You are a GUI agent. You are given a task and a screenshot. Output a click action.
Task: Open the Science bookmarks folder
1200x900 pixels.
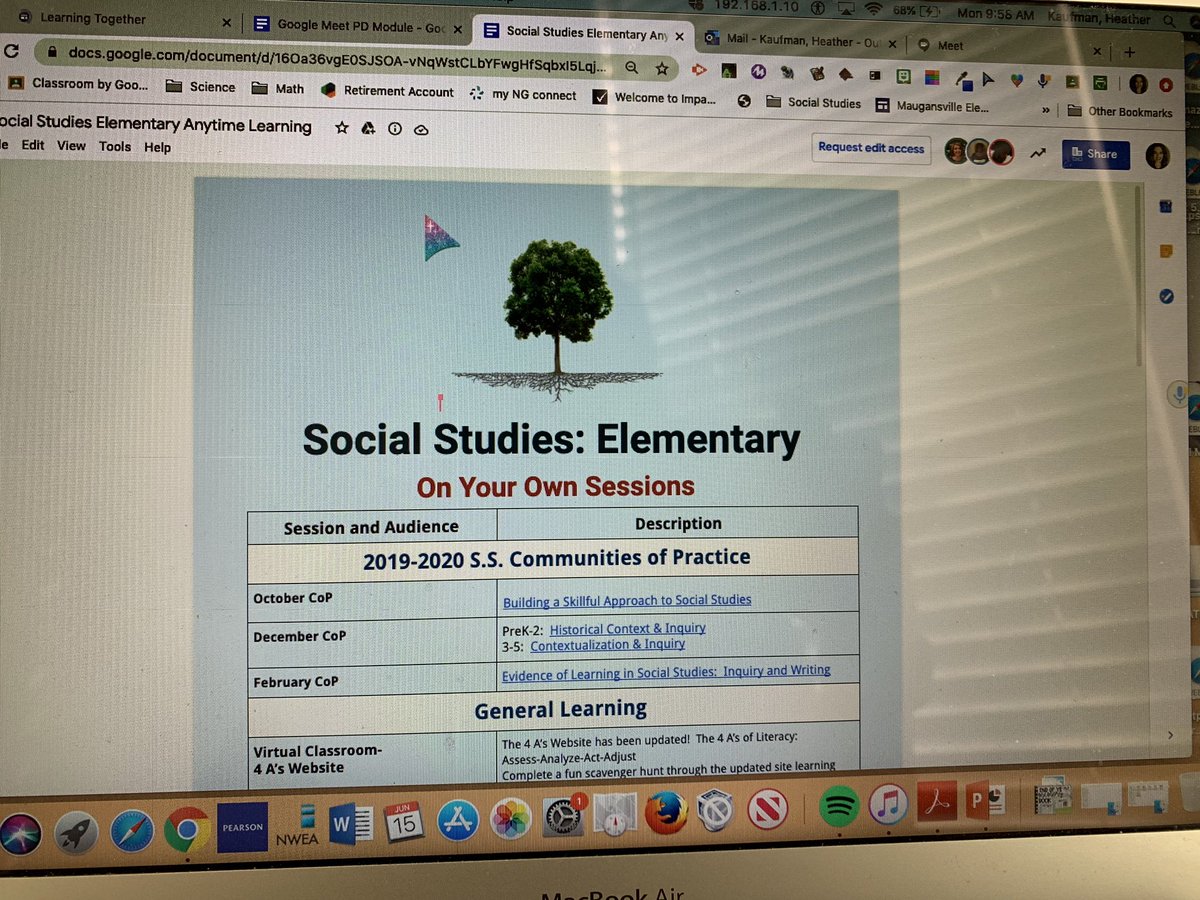(201, 87)
